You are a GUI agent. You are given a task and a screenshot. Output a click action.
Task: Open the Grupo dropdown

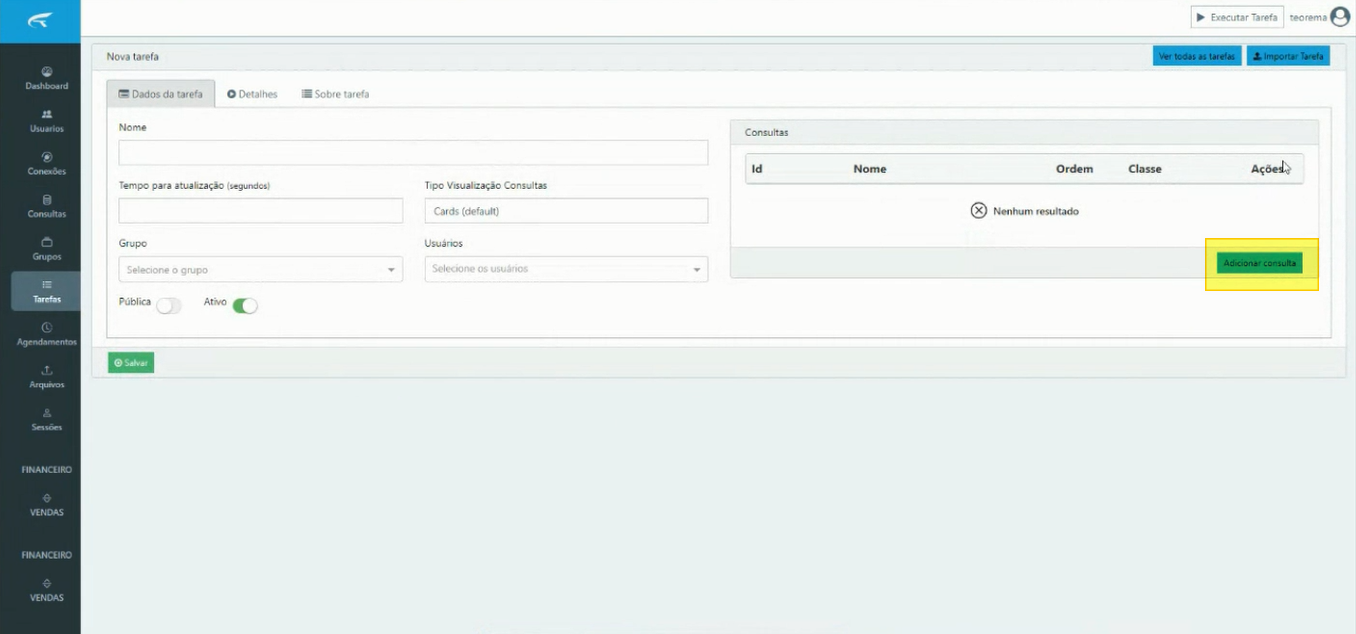(x=261, y=270)
